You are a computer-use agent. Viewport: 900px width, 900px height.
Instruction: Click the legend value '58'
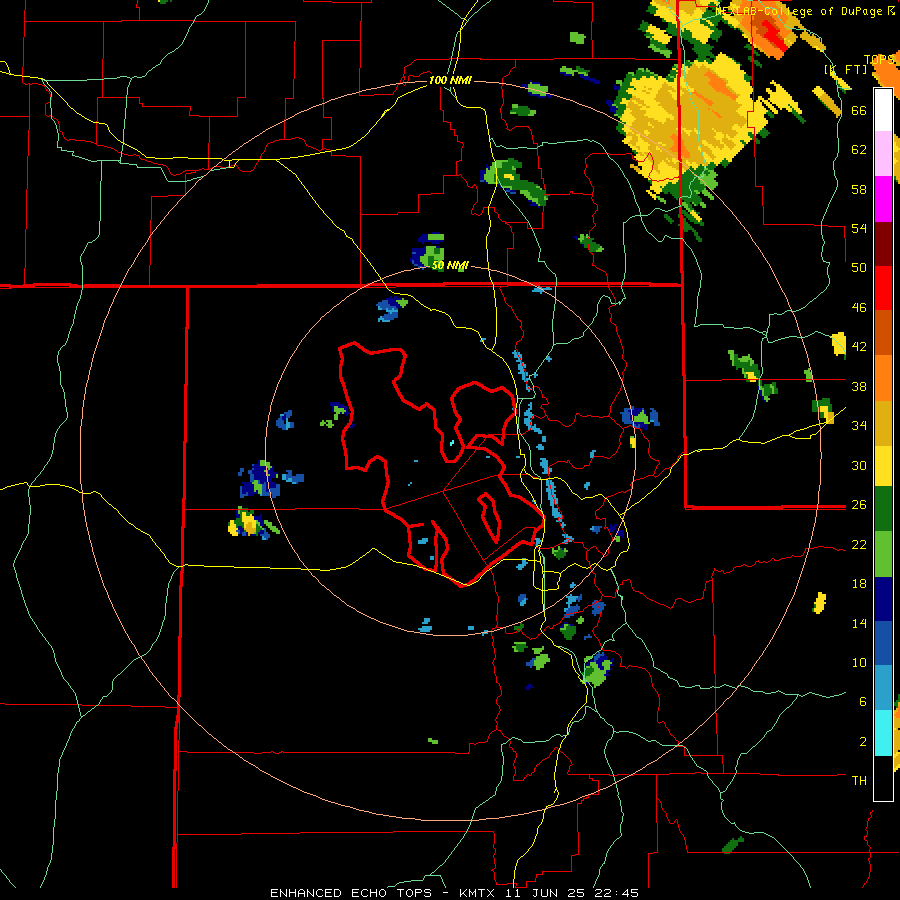[859, 189]
